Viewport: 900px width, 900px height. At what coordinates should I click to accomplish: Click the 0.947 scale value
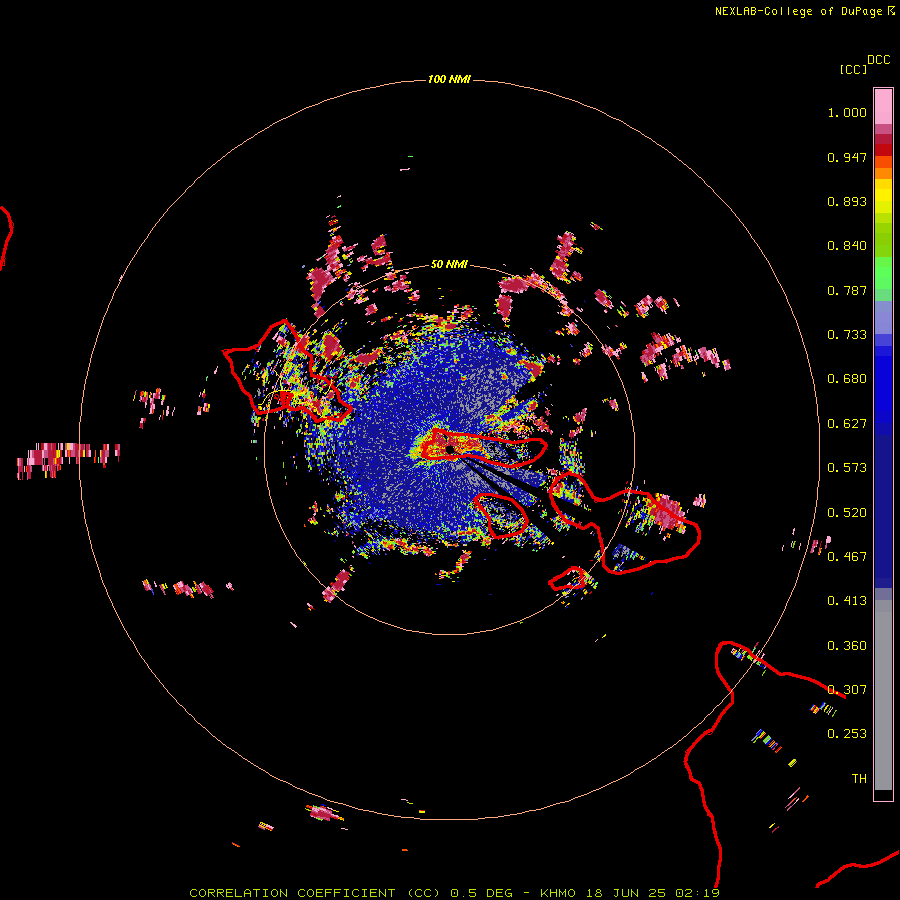point(847,157)
